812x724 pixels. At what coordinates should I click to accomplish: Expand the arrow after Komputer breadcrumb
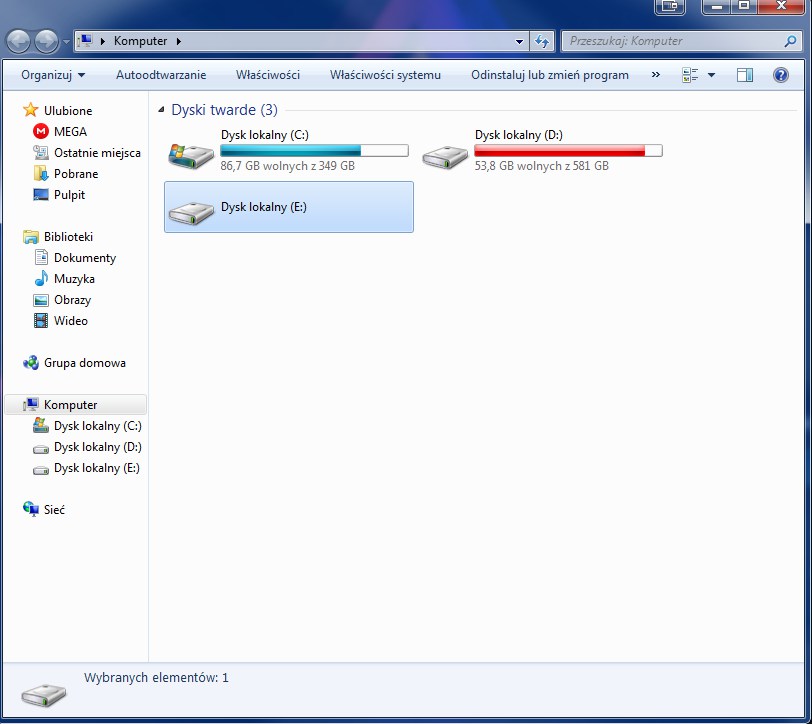point(179,41)
